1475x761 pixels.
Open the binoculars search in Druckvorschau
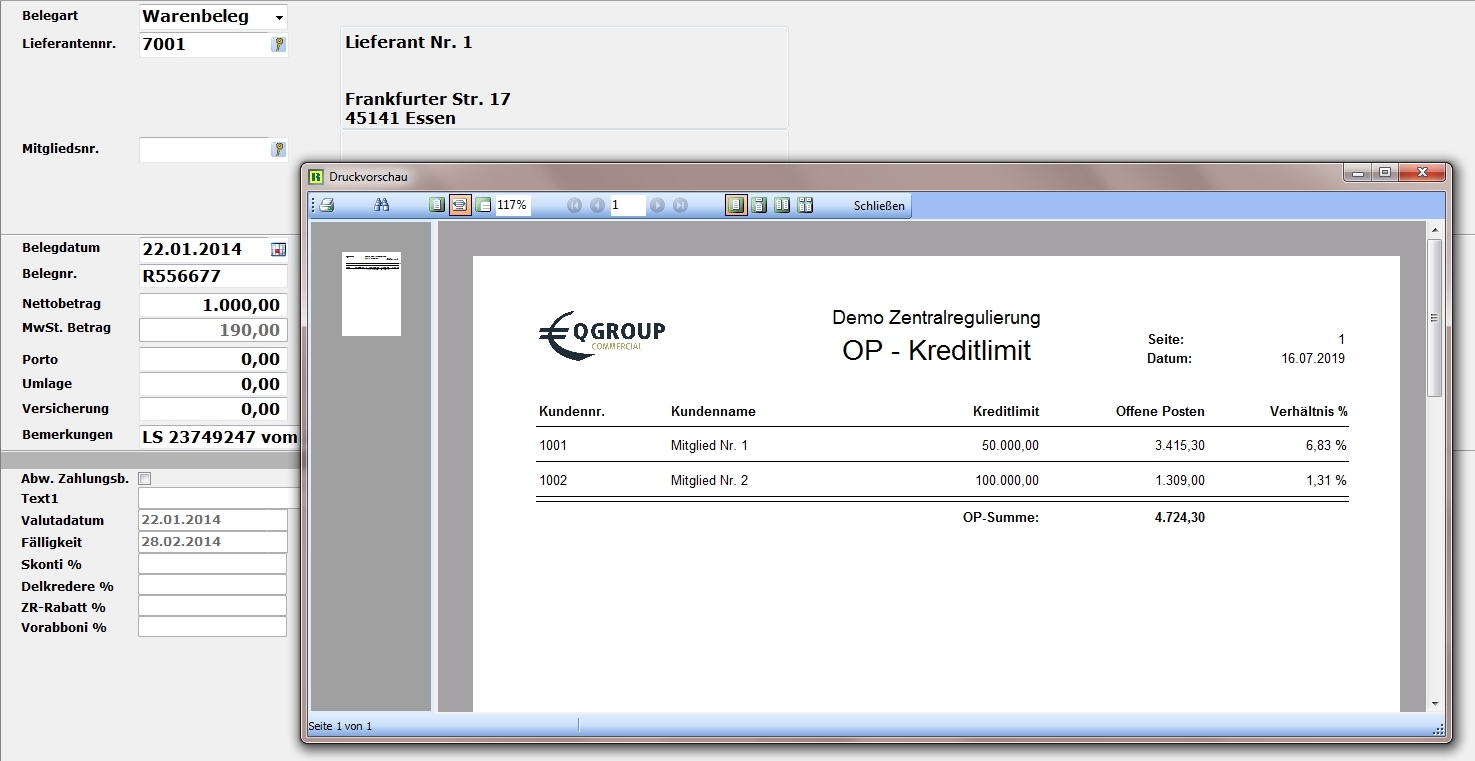(x=381, y=205)
